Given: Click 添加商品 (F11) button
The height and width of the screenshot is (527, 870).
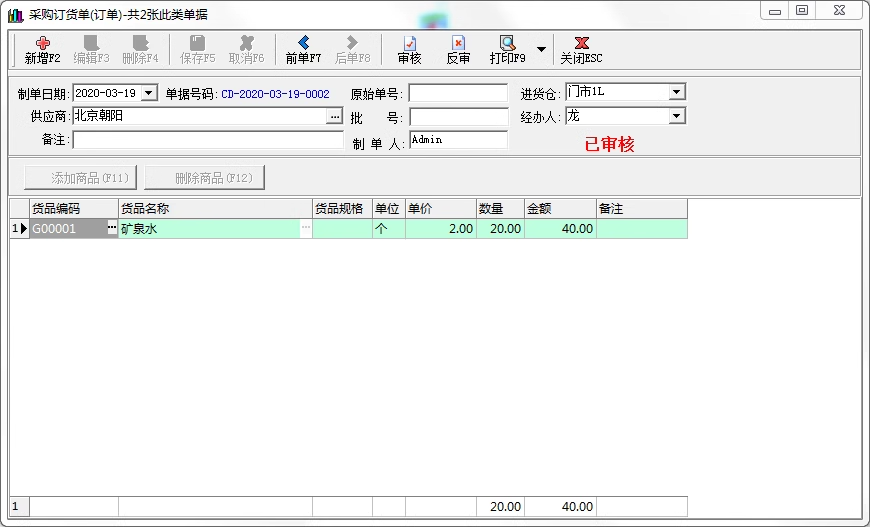Looking at the screenshot, I should [80, 178].
